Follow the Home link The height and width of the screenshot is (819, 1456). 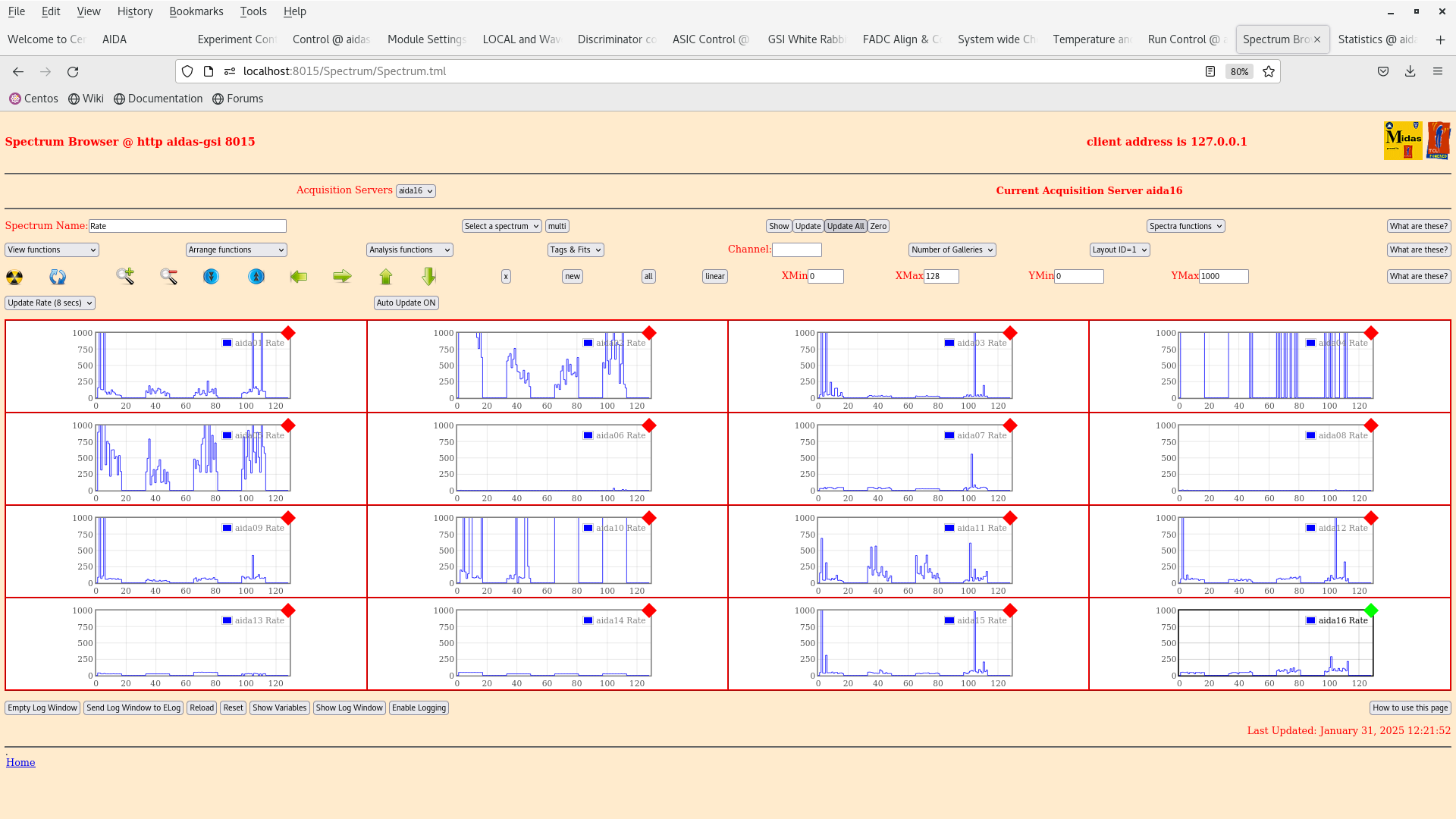[20, 763]
